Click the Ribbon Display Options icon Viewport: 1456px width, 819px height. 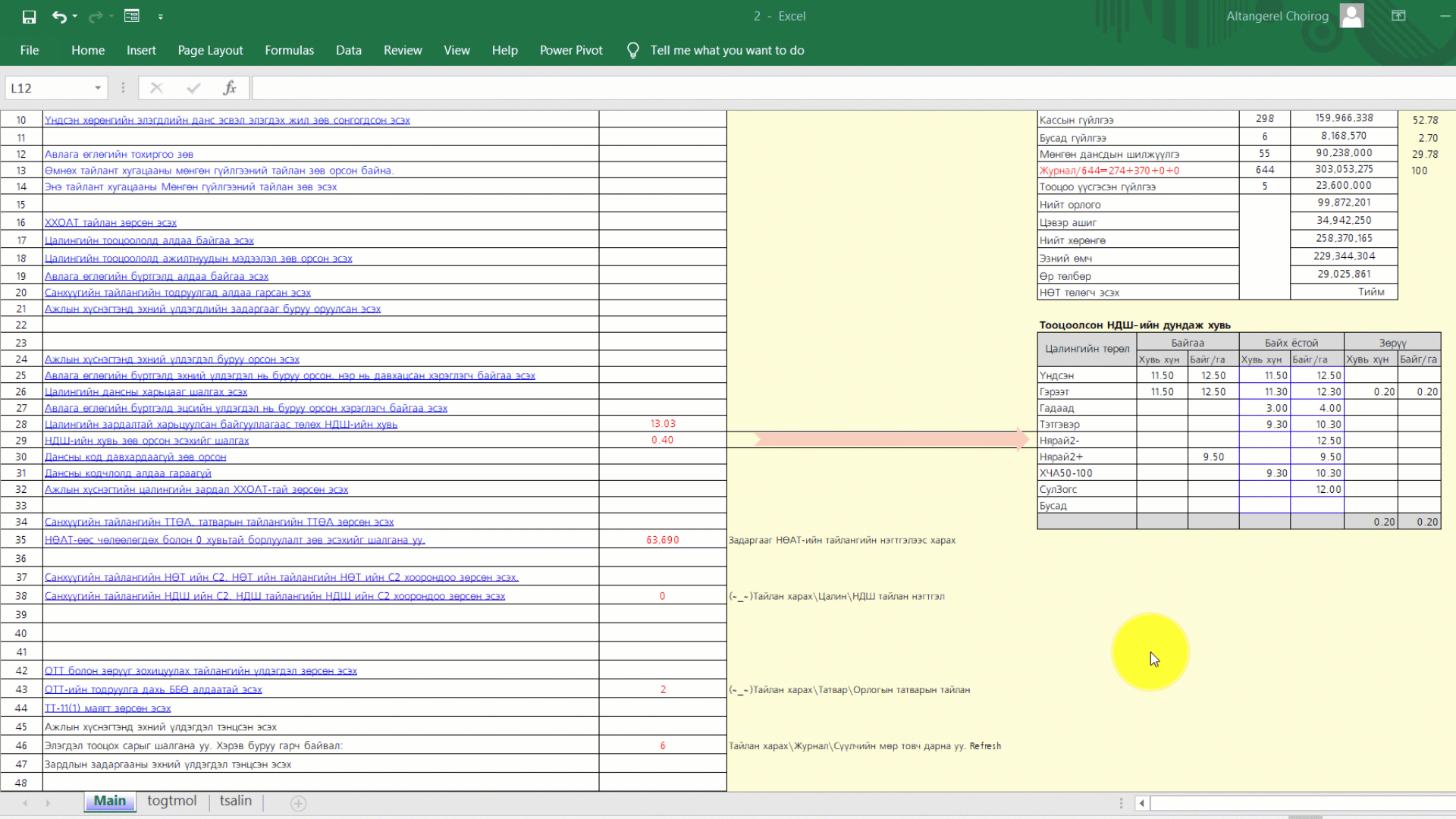[x=1398, y=16]
